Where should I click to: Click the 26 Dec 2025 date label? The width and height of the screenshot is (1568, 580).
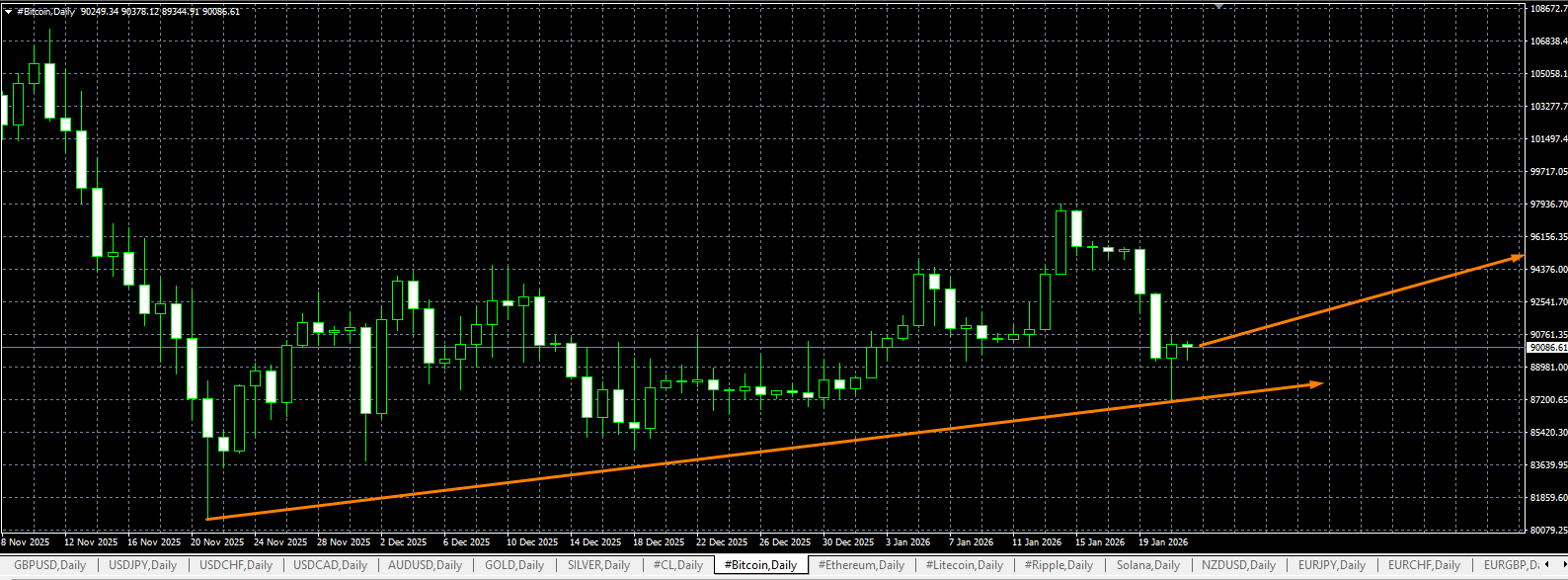point(785,542)
